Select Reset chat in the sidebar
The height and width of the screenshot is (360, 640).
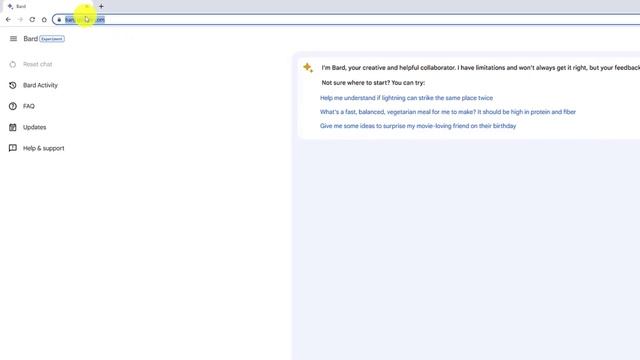pos(38,64)
